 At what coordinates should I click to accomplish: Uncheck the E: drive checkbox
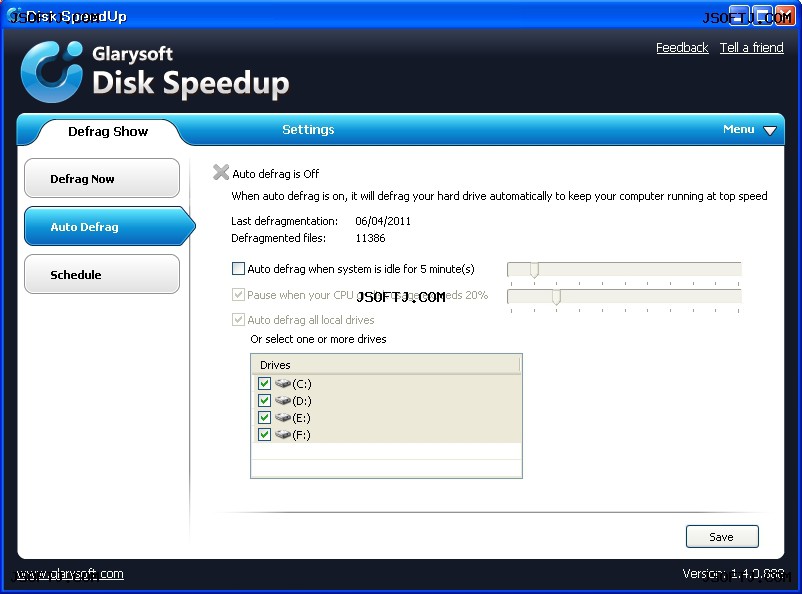264,417
